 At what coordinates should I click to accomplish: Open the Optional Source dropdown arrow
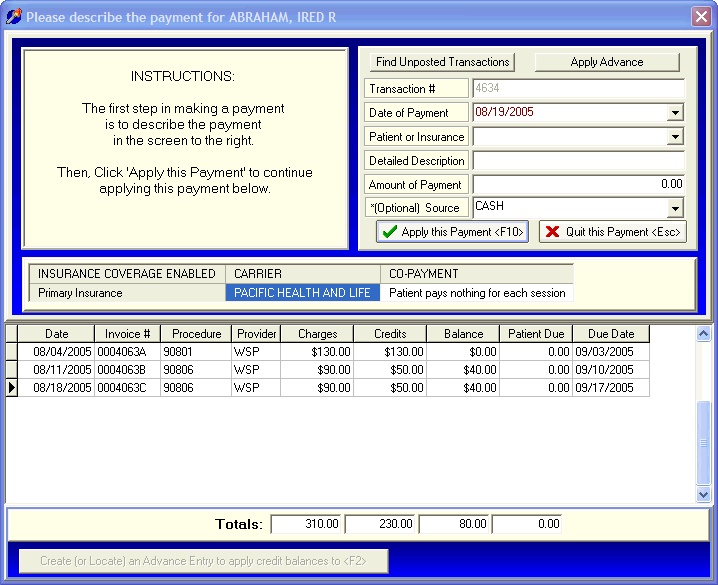pyautogui.click(x=675, y=208)
